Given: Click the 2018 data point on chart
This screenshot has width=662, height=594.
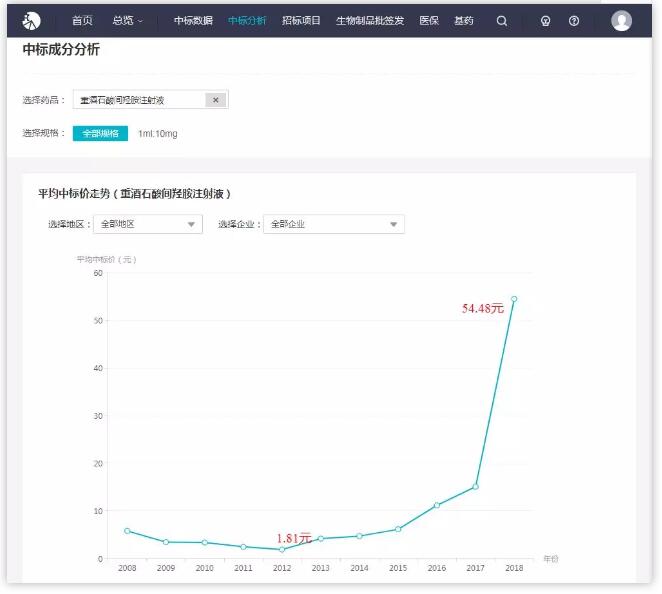Looking at the screenshot, I should pyautogui.click(x=514, y=298).
